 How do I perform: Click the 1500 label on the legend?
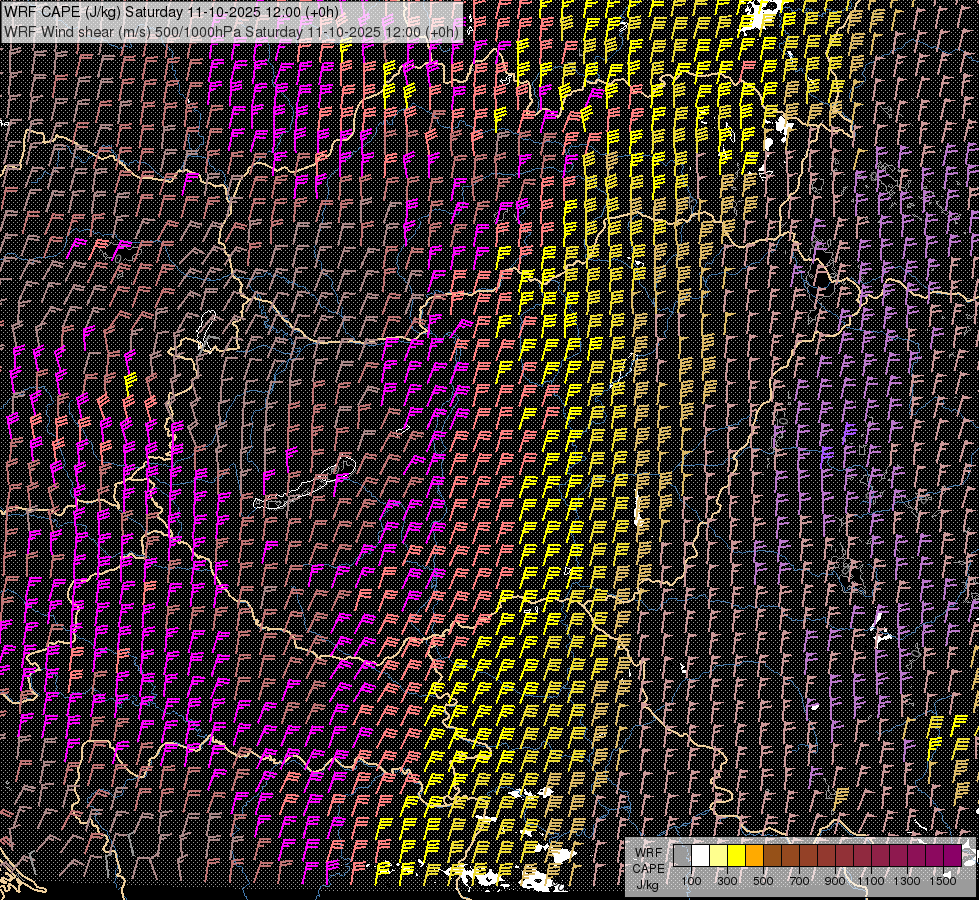click(x=943, y=881)
